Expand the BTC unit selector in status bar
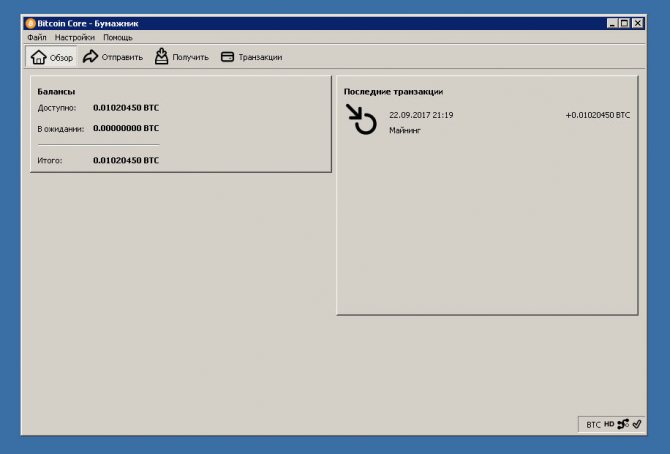This screenshot has width=670, height=454. click(593, 425)
